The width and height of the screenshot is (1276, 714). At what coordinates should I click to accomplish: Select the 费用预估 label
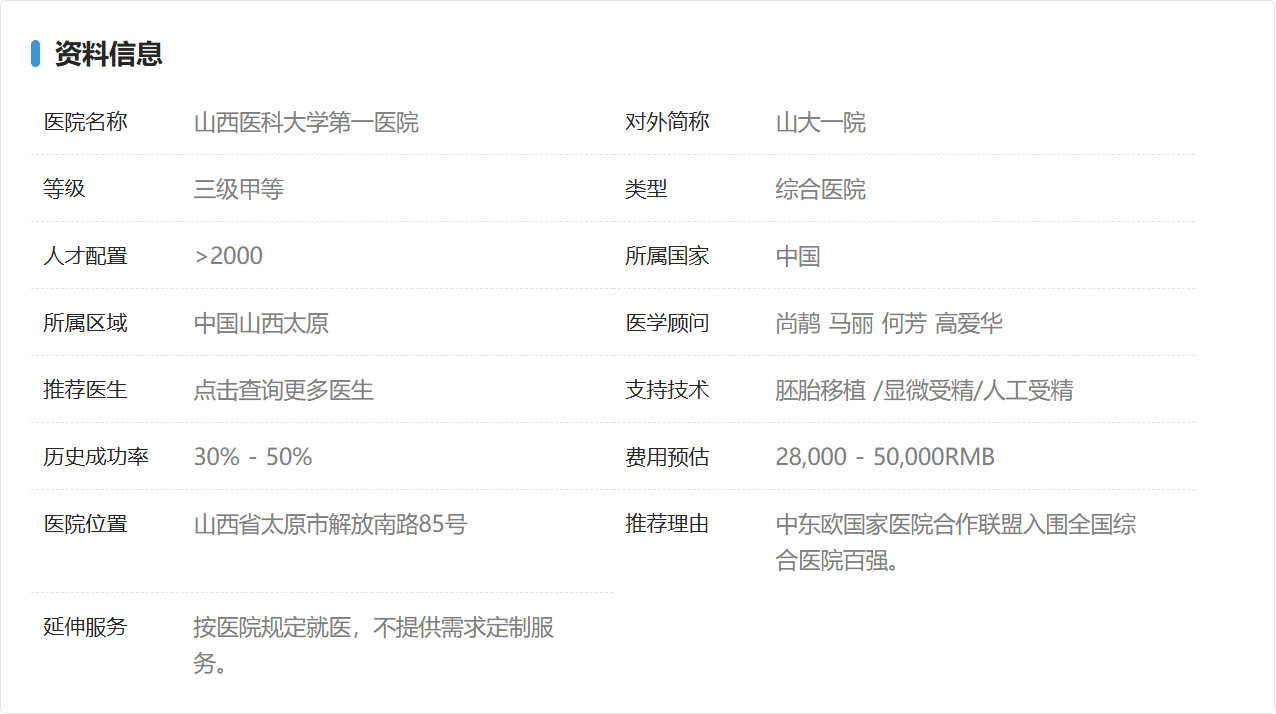[668, 457]
